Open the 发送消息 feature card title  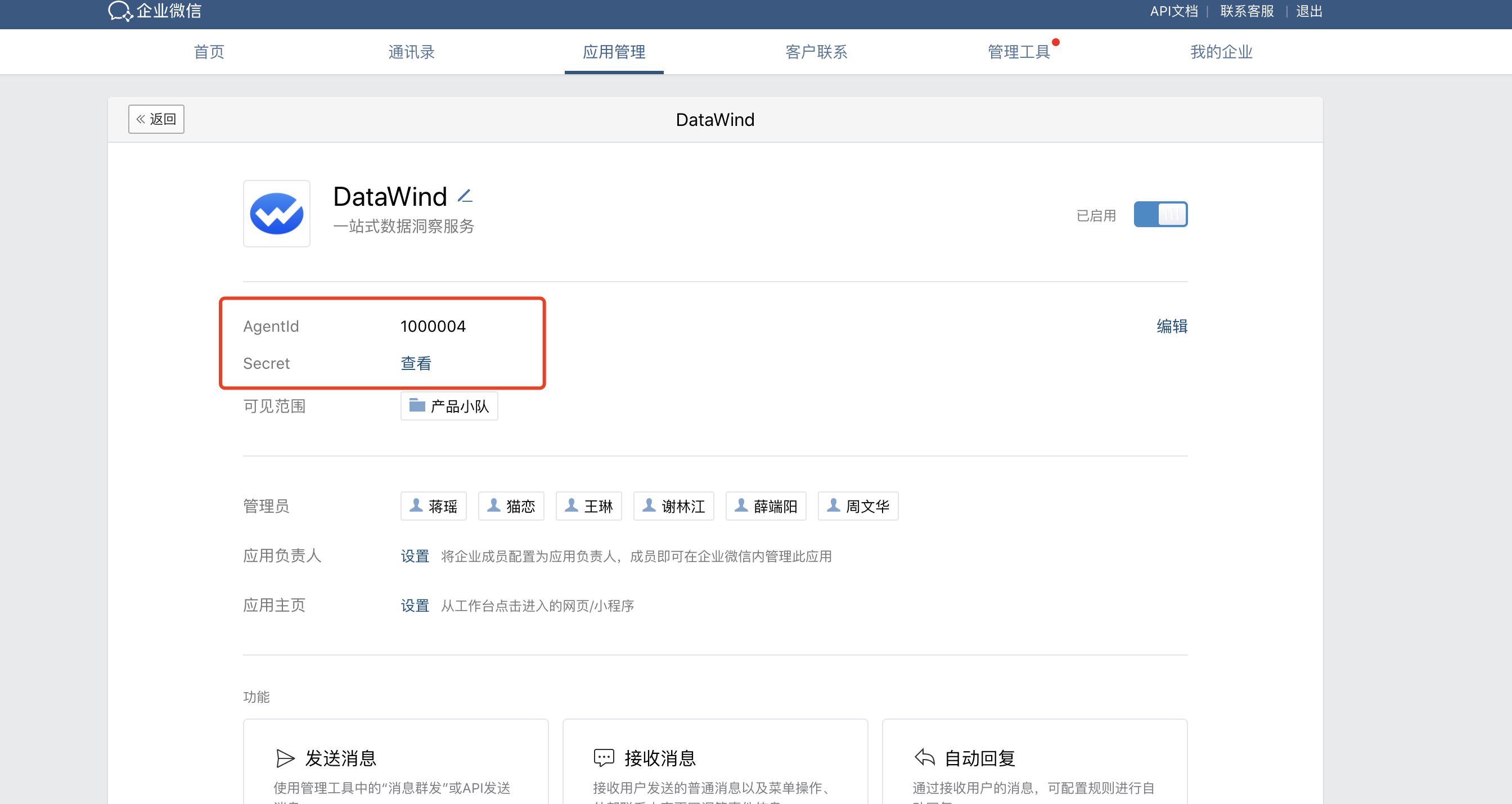341,758
